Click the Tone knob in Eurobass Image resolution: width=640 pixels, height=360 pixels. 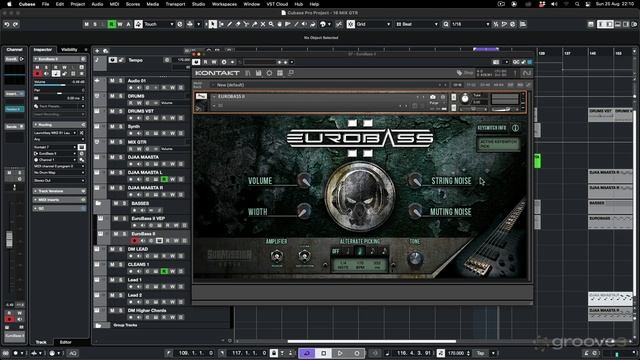click(415, 258)
